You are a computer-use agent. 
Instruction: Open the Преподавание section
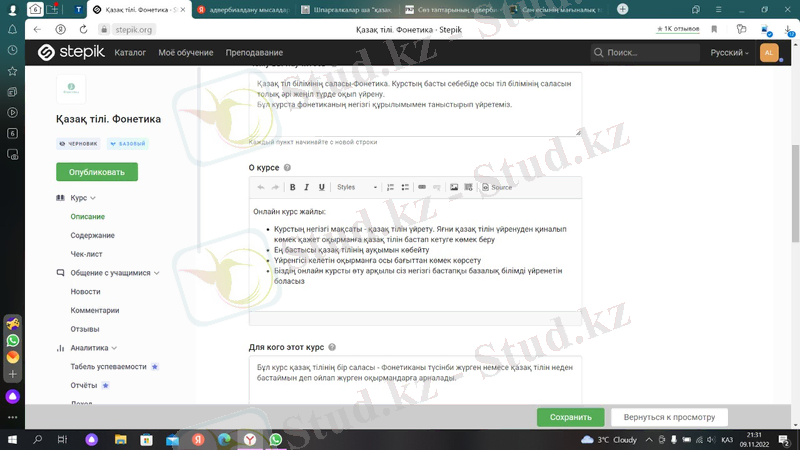[254, 53]
